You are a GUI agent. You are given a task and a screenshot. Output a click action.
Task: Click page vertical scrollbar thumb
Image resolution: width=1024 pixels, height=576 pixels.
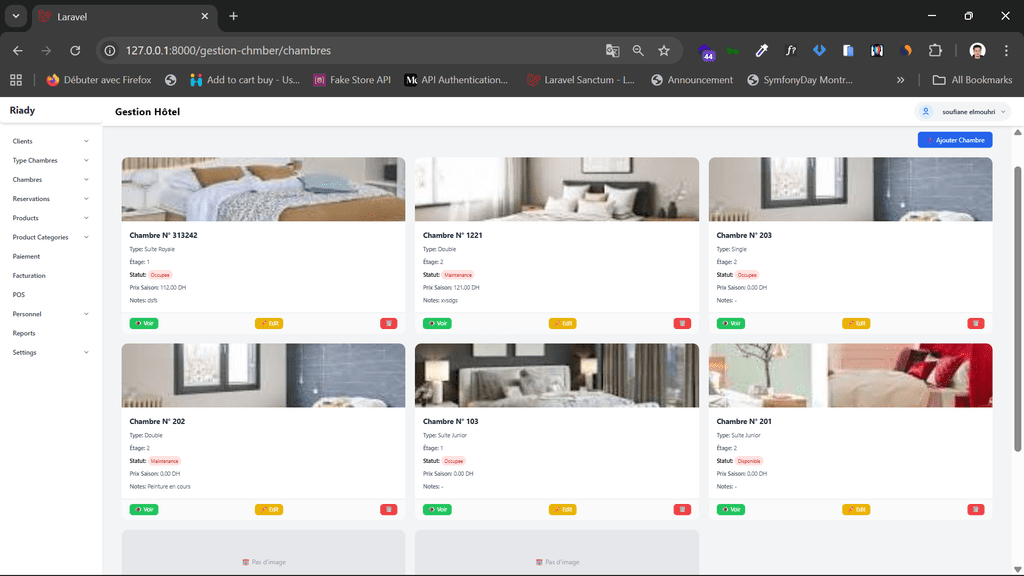(1017, 308)
